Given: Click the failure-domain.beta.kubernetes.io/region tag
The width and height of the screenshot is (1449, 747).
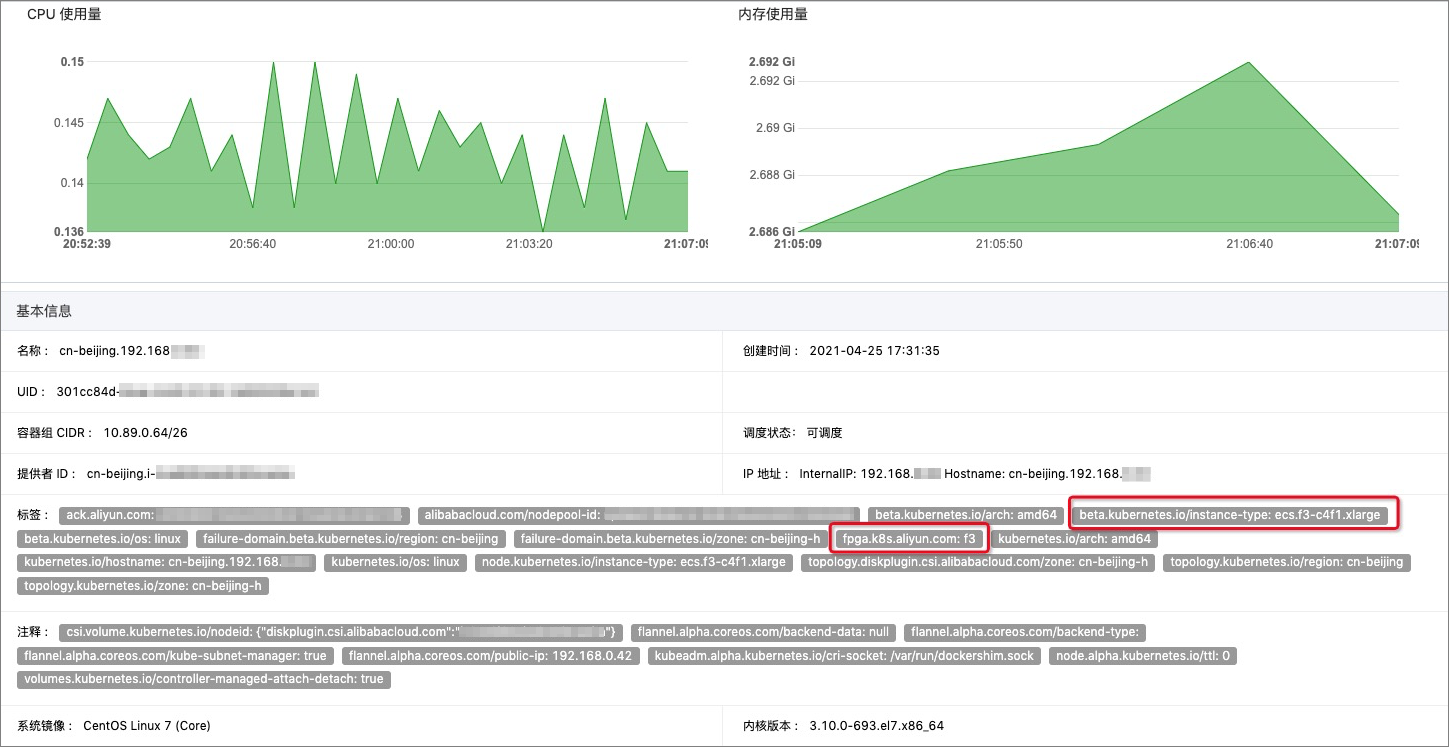Looking at the screenshot, I should tap(350, 539).
